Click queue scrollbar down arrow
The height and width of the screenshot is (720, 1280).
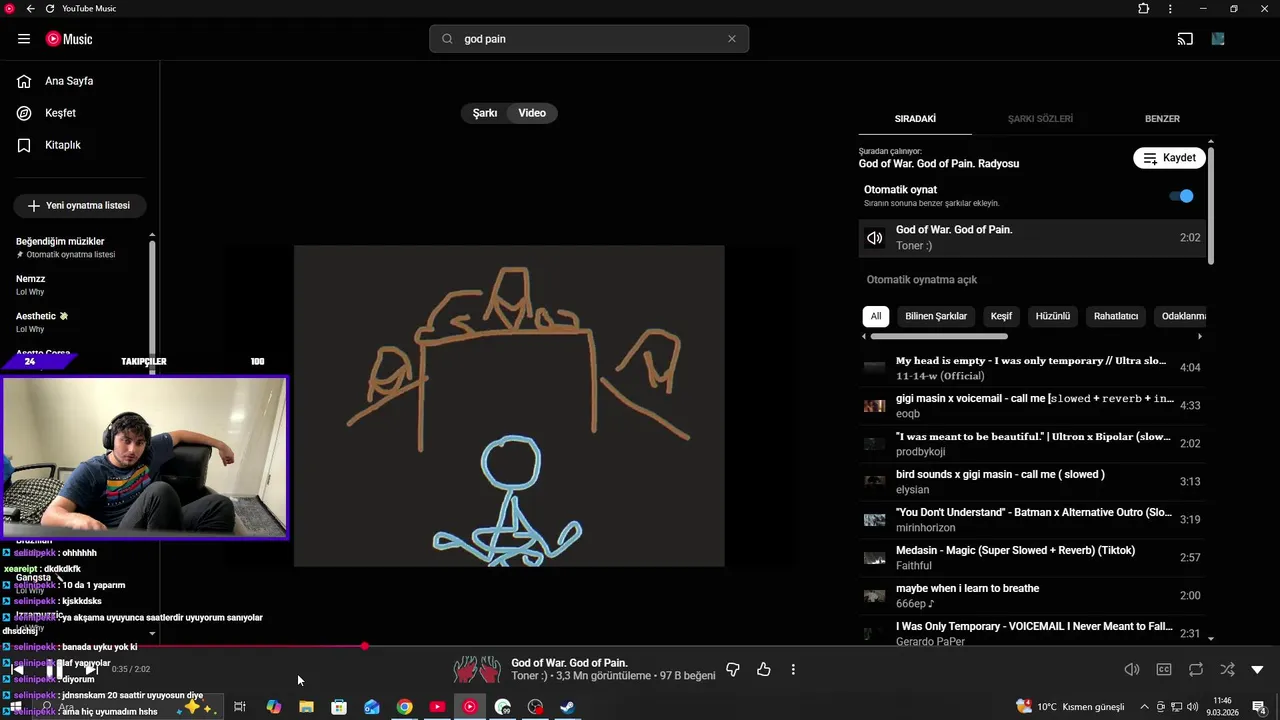pyautogui.click(x=1211, y=638)
